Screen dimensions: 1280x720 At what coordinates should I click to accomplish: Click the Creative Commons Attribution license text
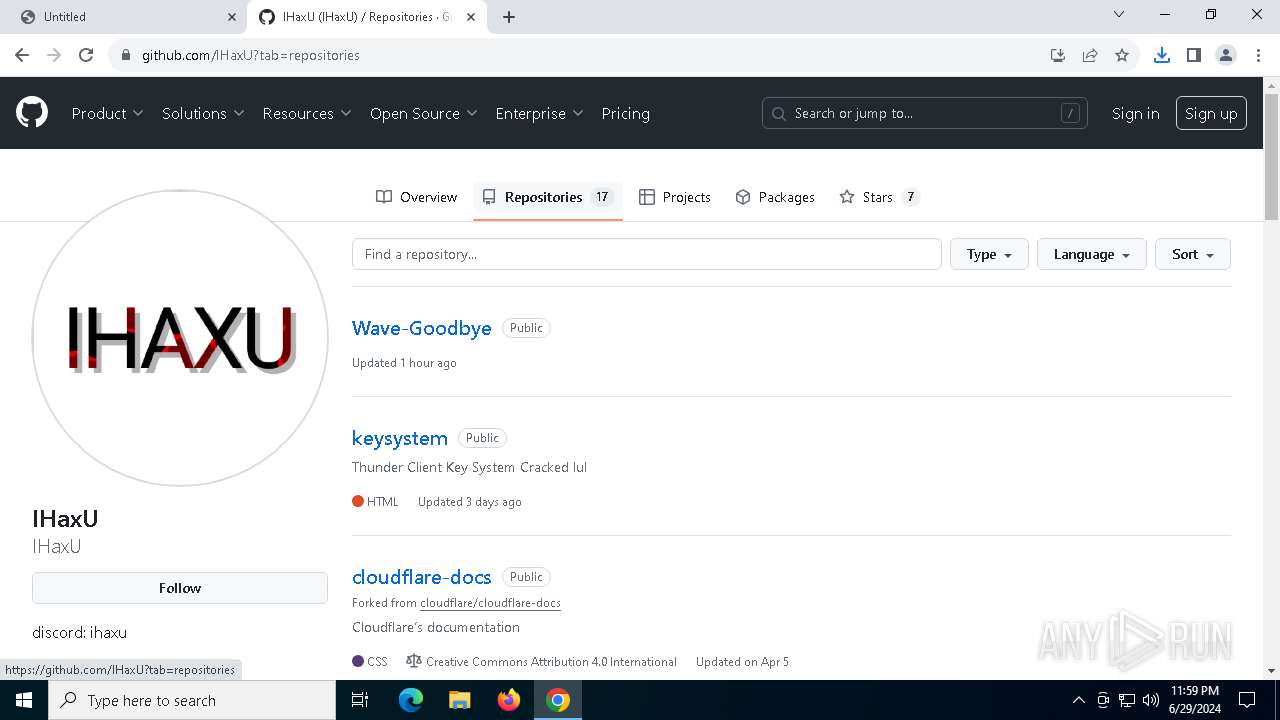551,661
